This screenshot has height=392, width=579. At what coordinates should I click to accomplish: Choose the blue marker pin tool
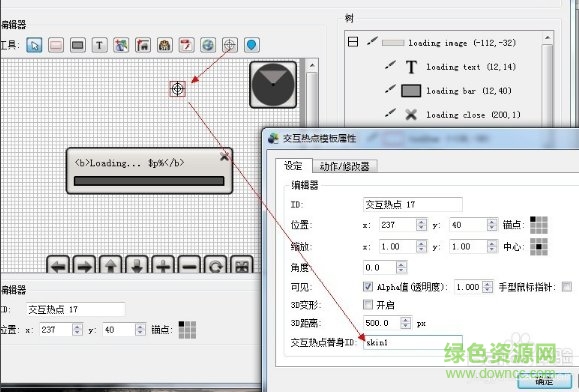click(251, 45)
